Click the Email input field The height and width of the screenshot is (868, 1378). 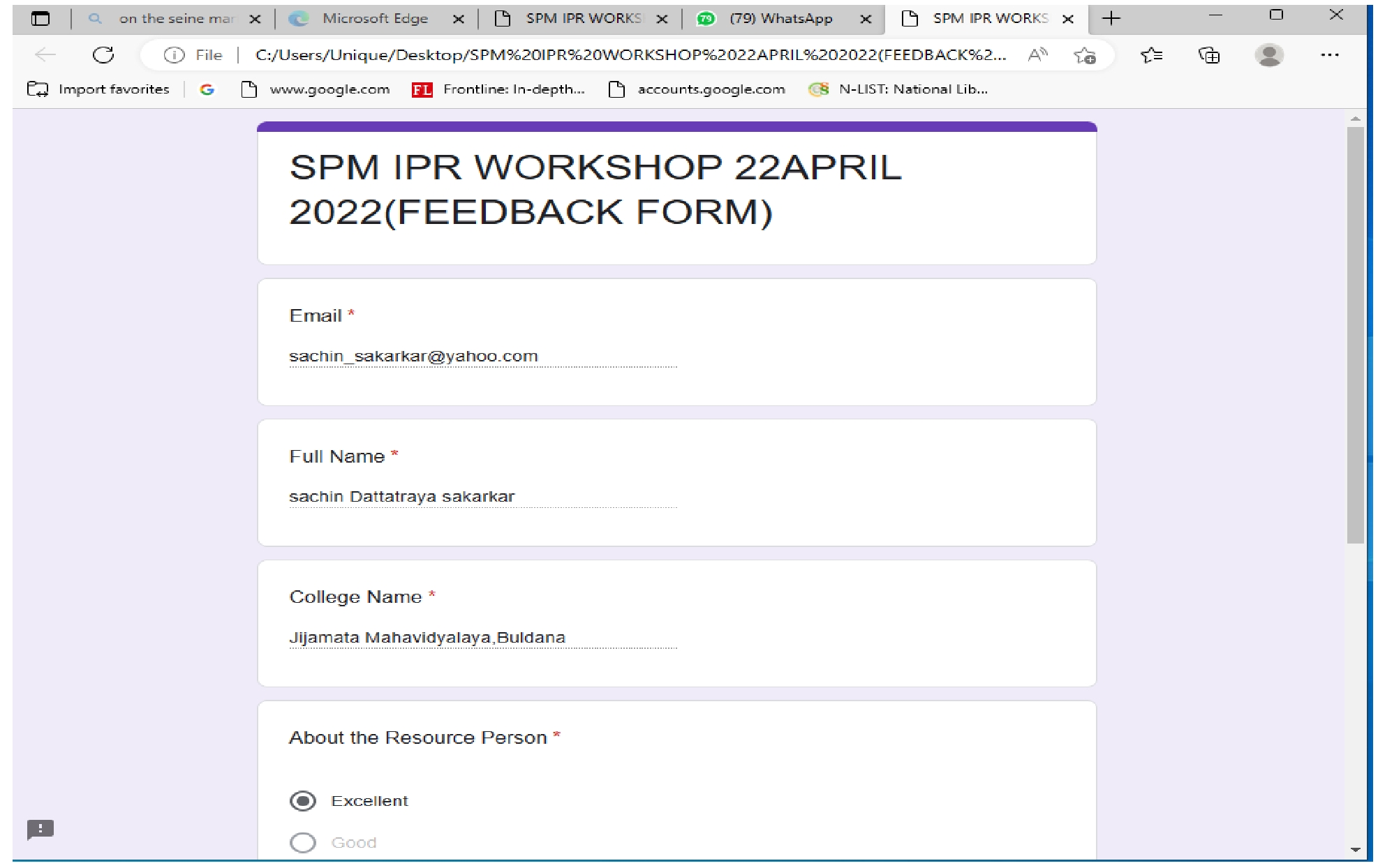click(482, 357)
